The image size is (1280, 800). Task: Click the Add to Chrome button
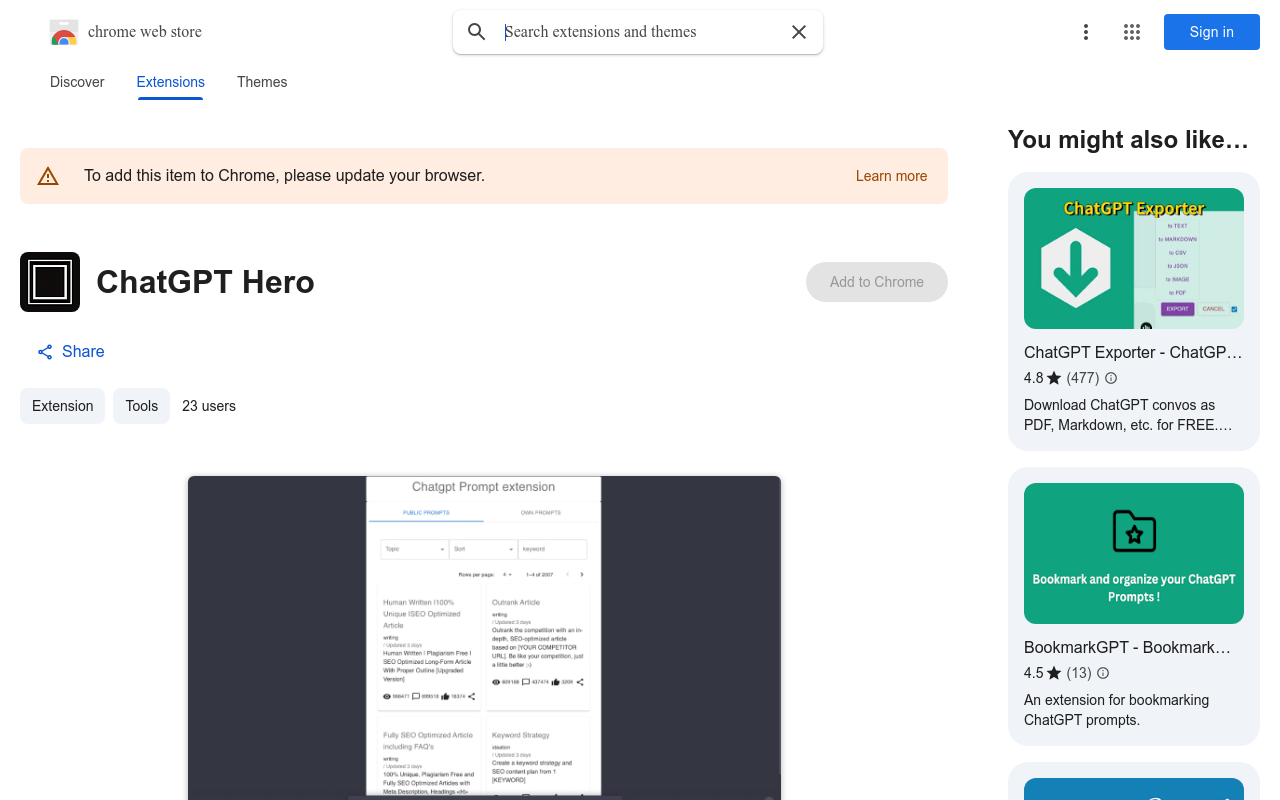(877, 282)
